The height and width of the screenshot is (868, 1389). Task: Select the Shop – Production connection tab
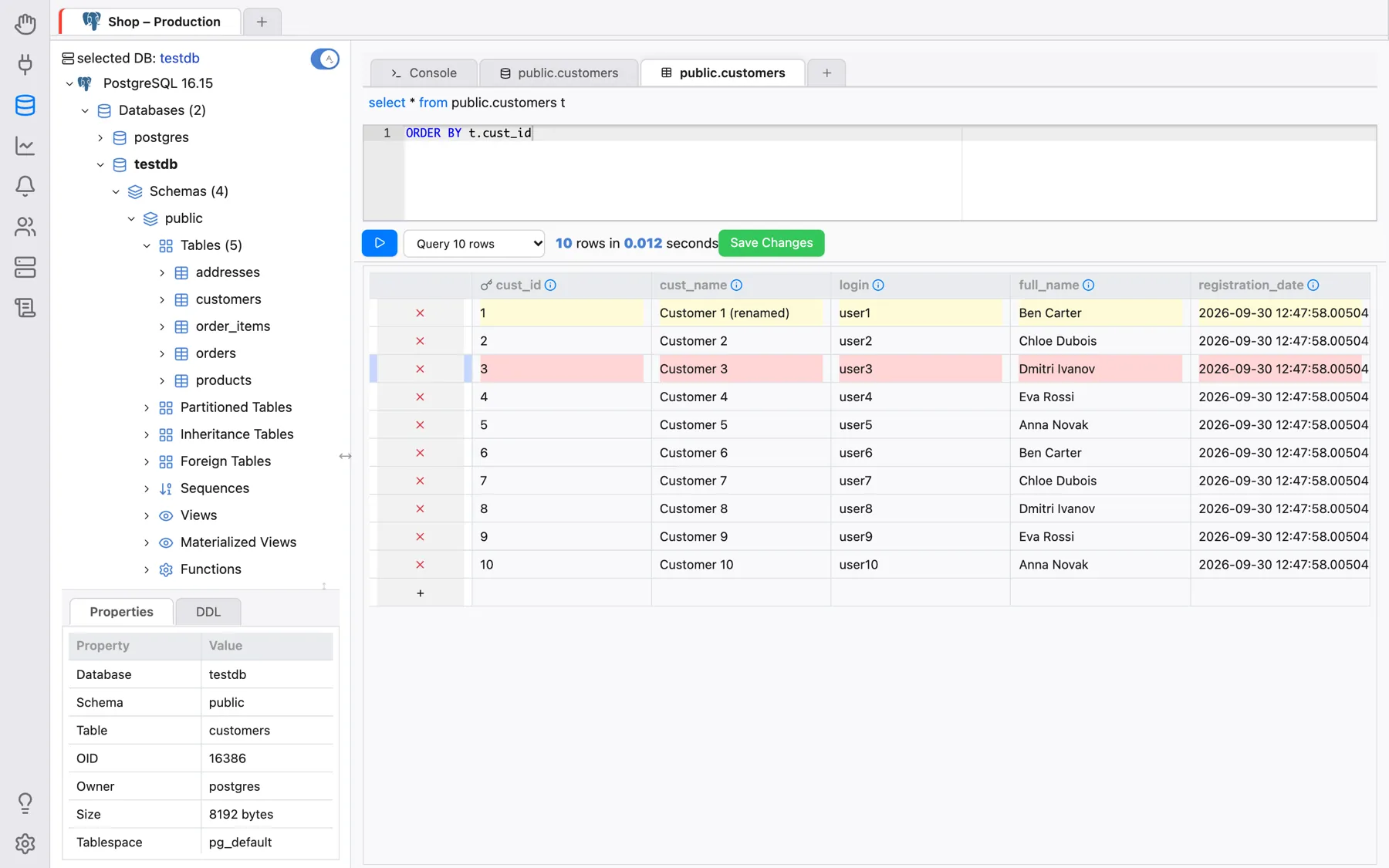(150, 22)
